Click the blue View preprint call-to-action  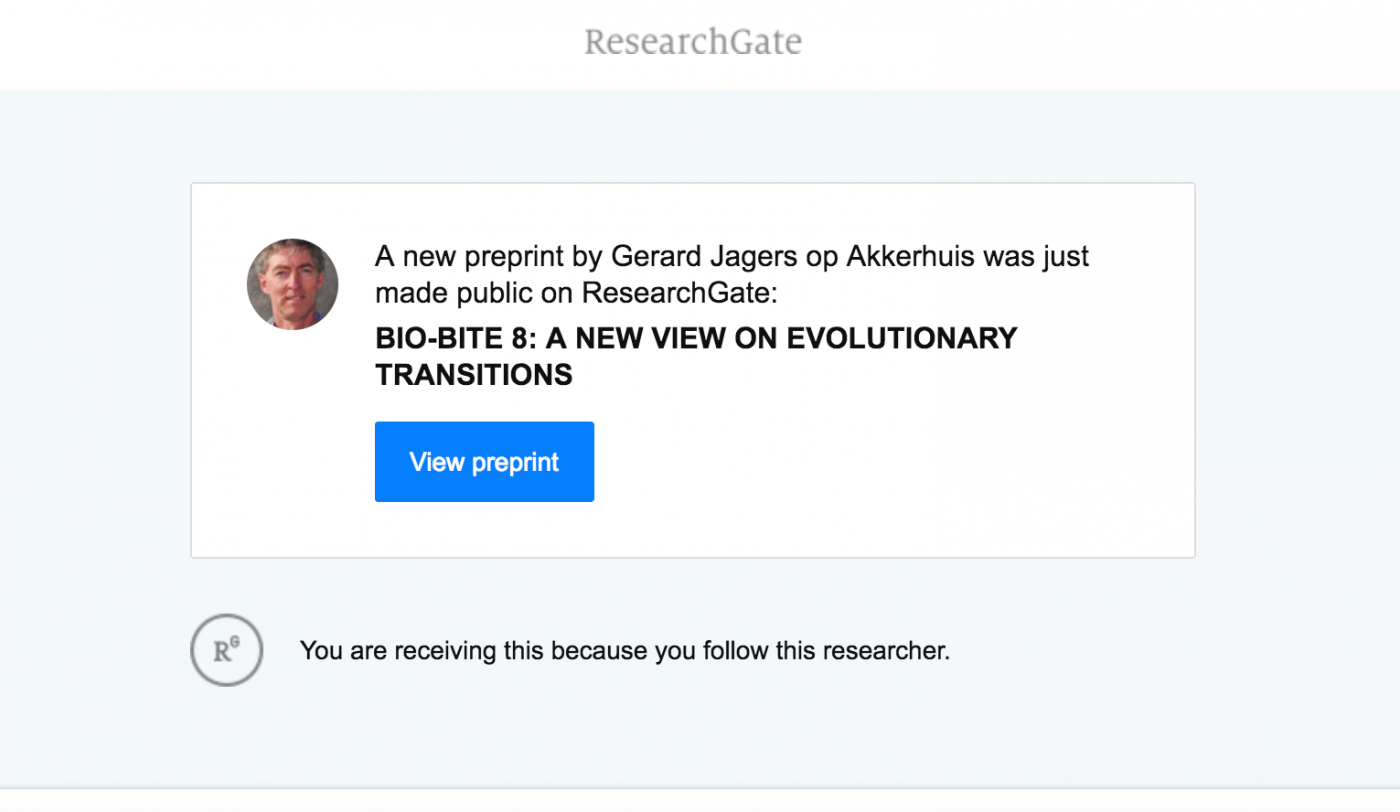[484, 461]
